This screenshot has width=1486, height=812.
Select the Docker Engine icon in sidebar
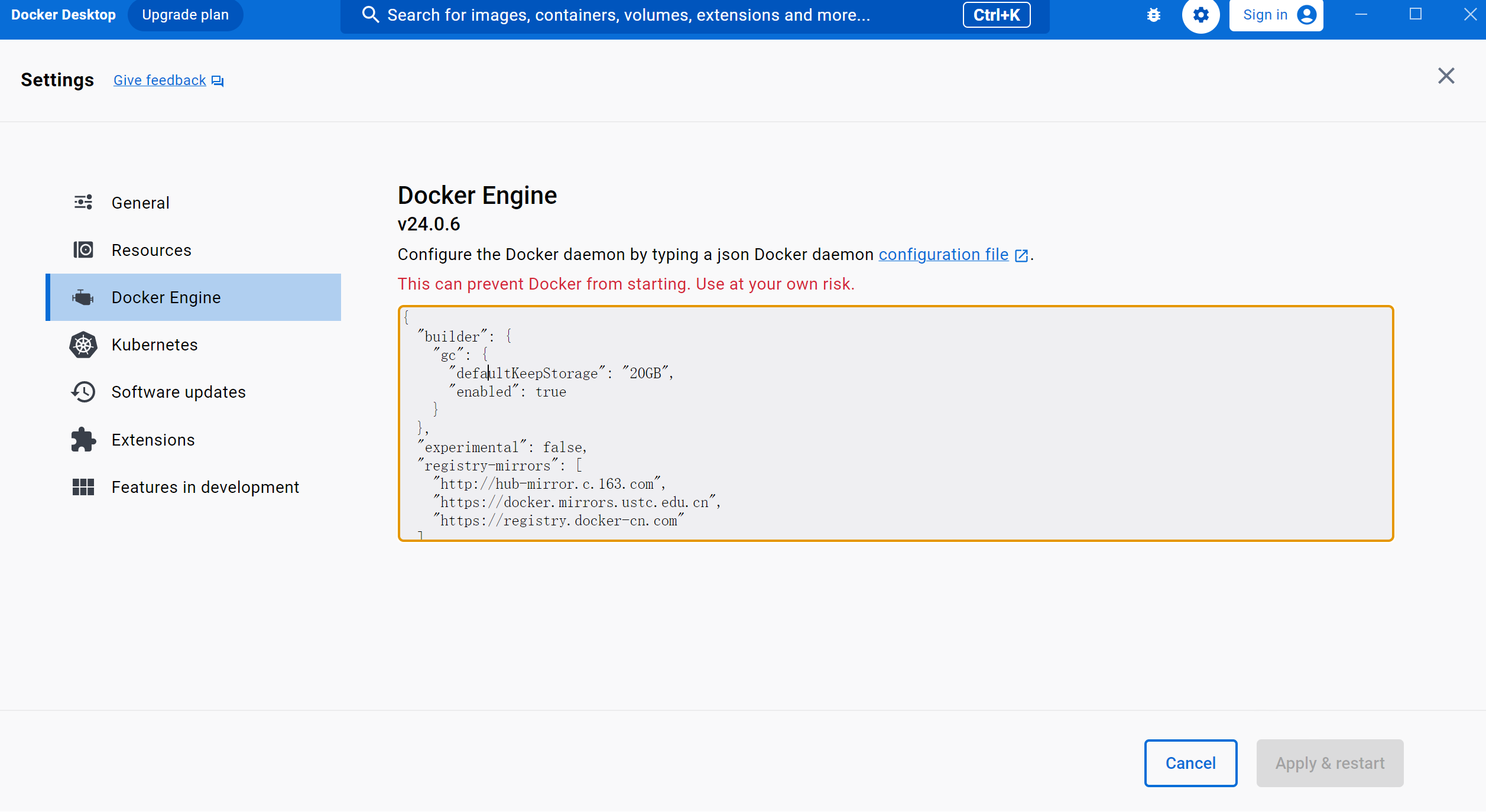(83, 297)
